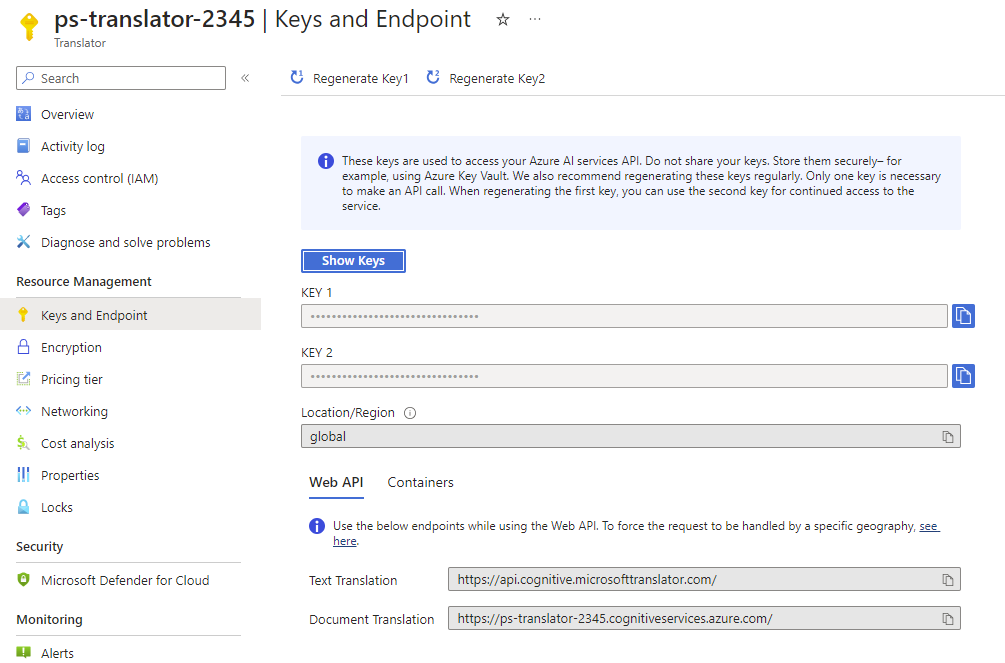Copy the Document Translation endpoint URL

click(x=947, y=619)
